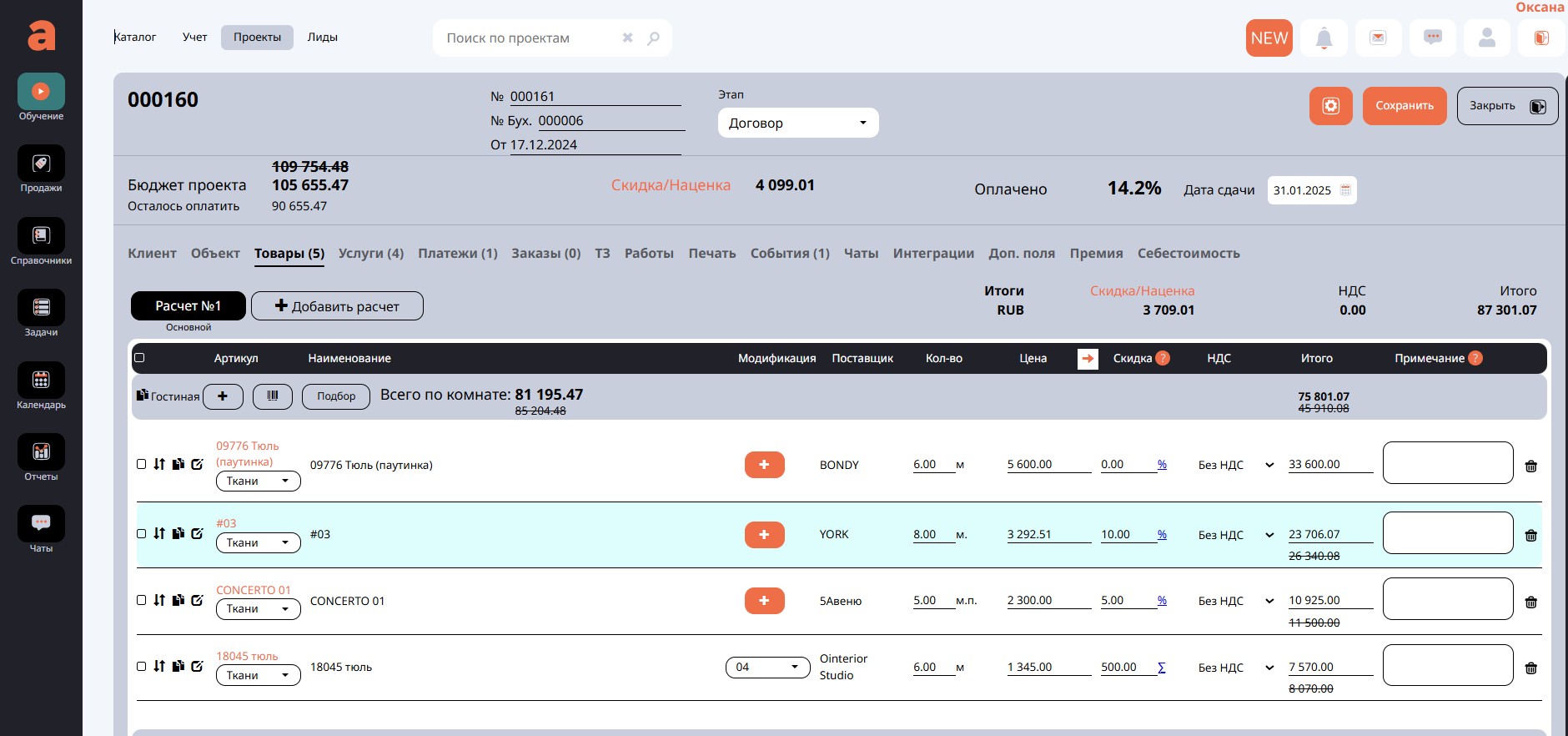Delete the CONCERTO 01 row with trash icon
The width and height of the screenshot is (1568, 736).
coord(1530,602)
